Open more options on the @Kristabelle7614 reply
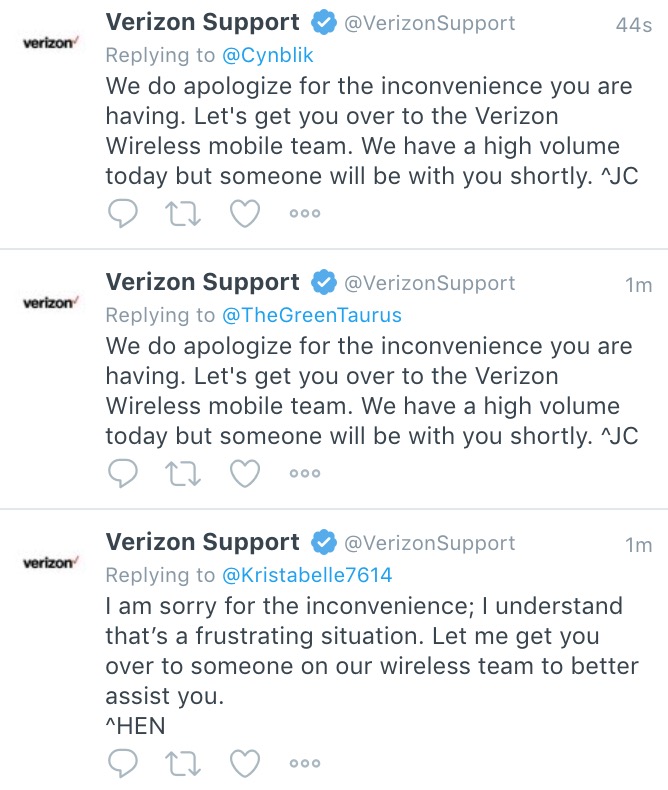Viewport: 668px width, 790px height. point(305,763)
